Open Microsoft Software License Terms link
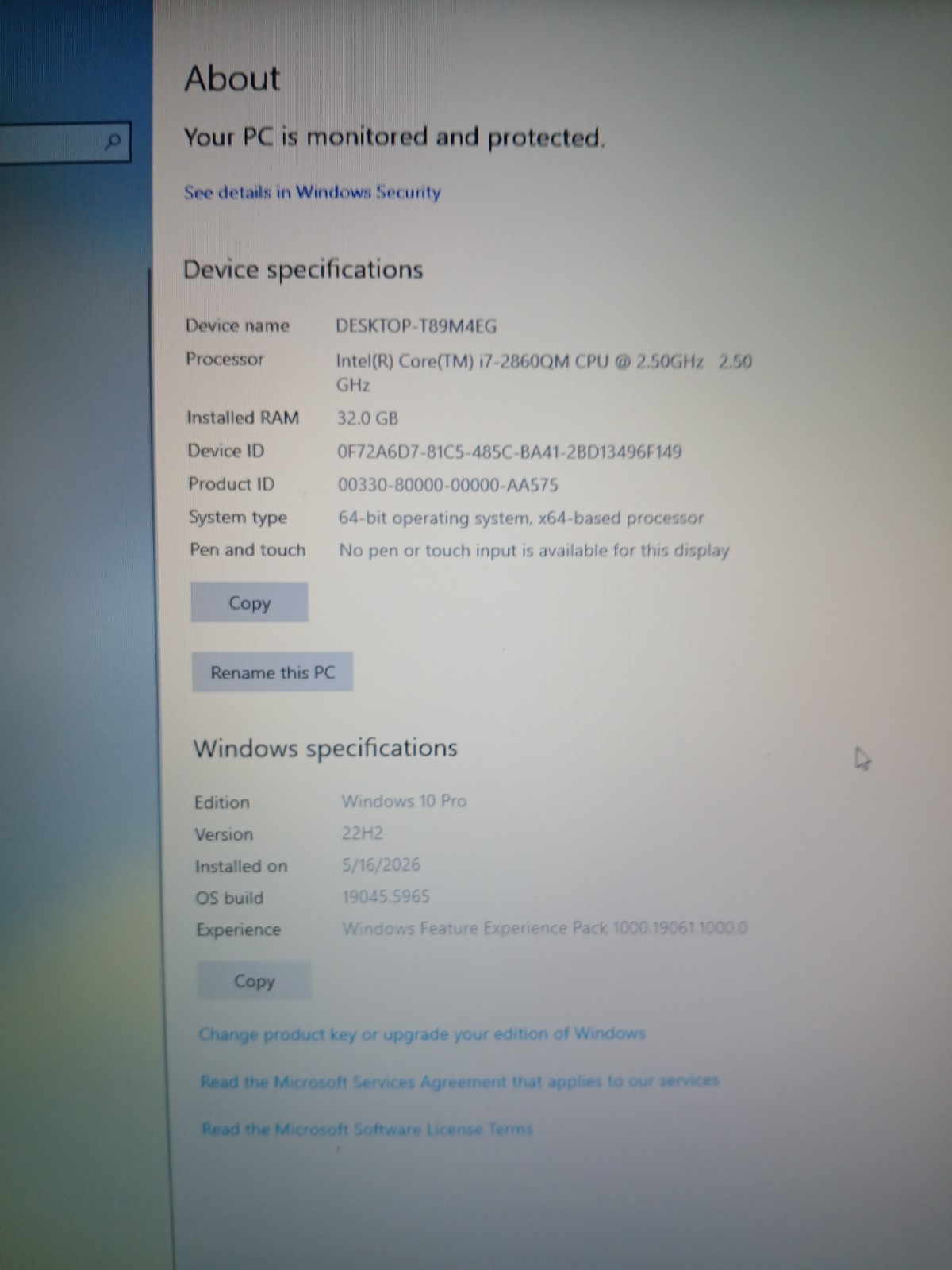Image resolution: width=952 pixels, height=1270 pixels. point(367,1129)
